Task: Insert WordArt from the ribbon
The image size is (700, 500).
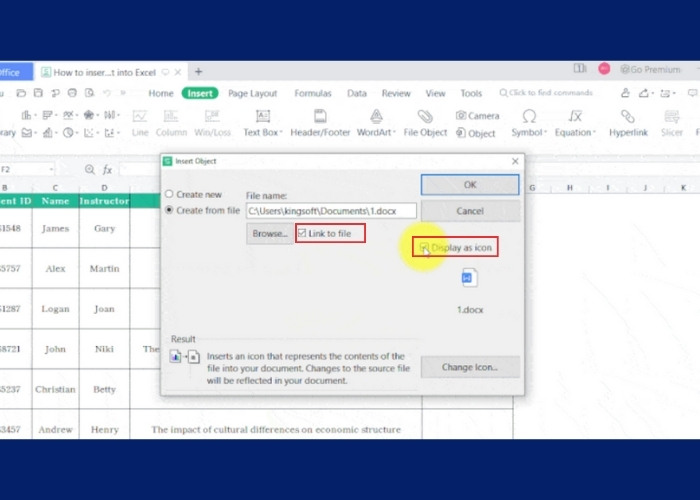Action: [376, 123]
